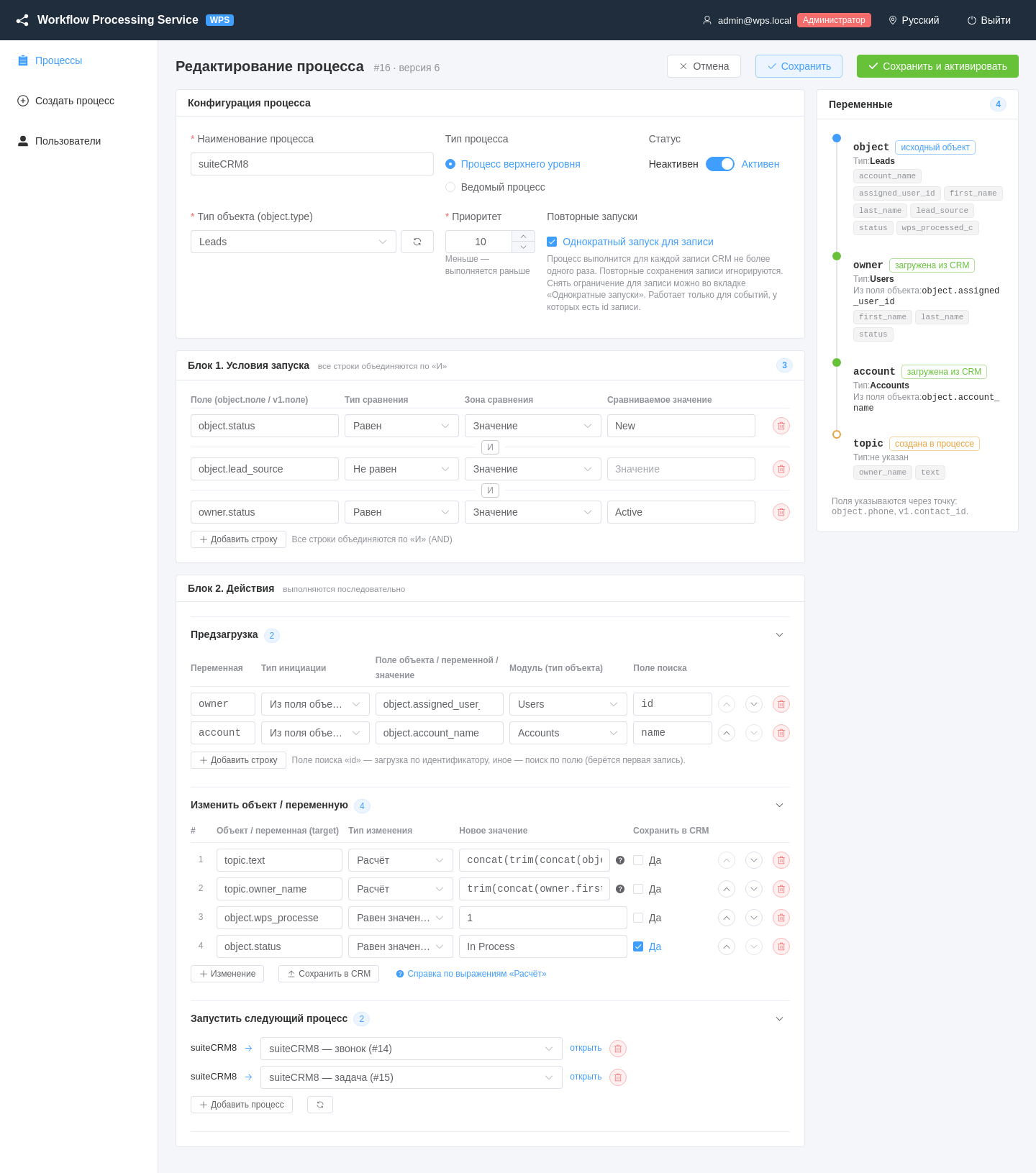This screenshot has height=1173, width=1036.
Task: Click the Отмена button
Action: (x=704, y=66)
